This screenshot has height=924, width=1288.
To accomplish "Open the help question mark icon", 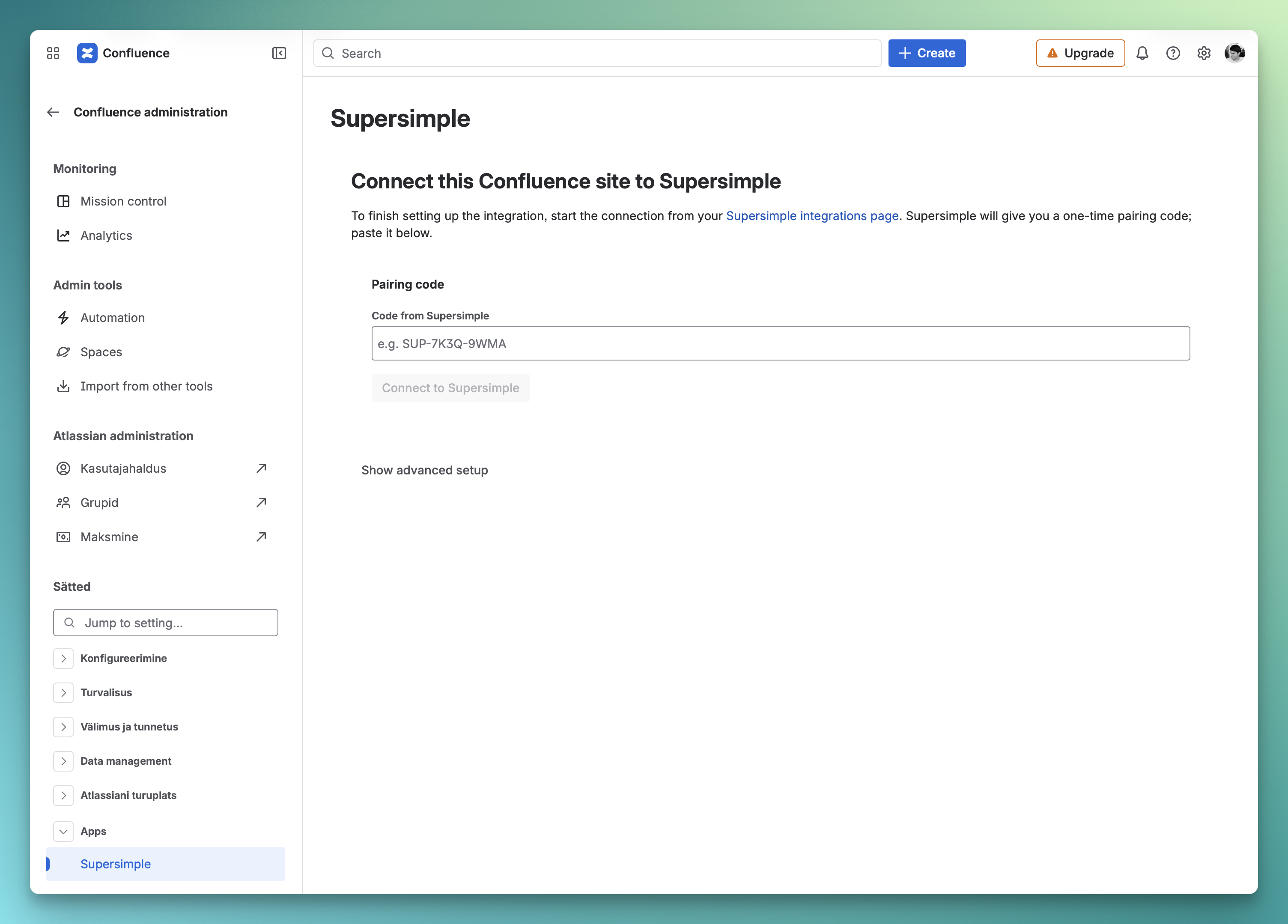I will 1173,53.
